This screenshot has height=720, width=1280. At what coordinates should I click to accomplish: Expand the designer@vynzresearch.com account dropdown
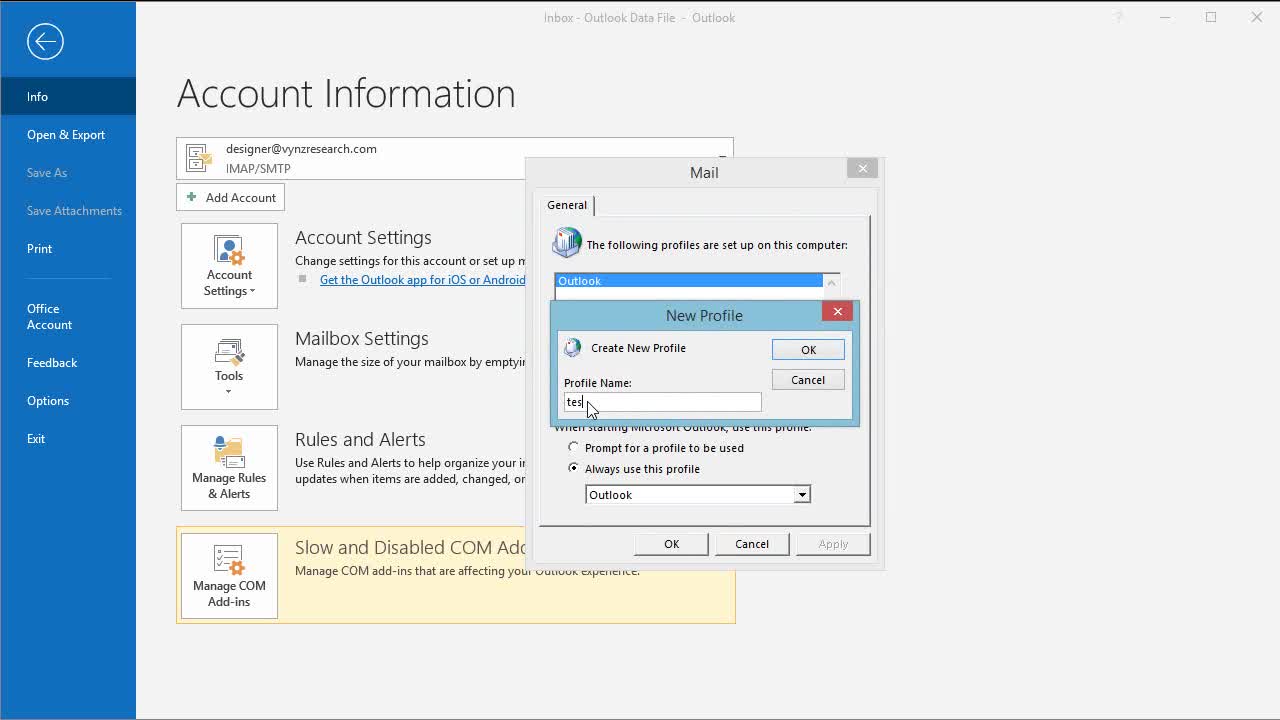tap(722, 158)
